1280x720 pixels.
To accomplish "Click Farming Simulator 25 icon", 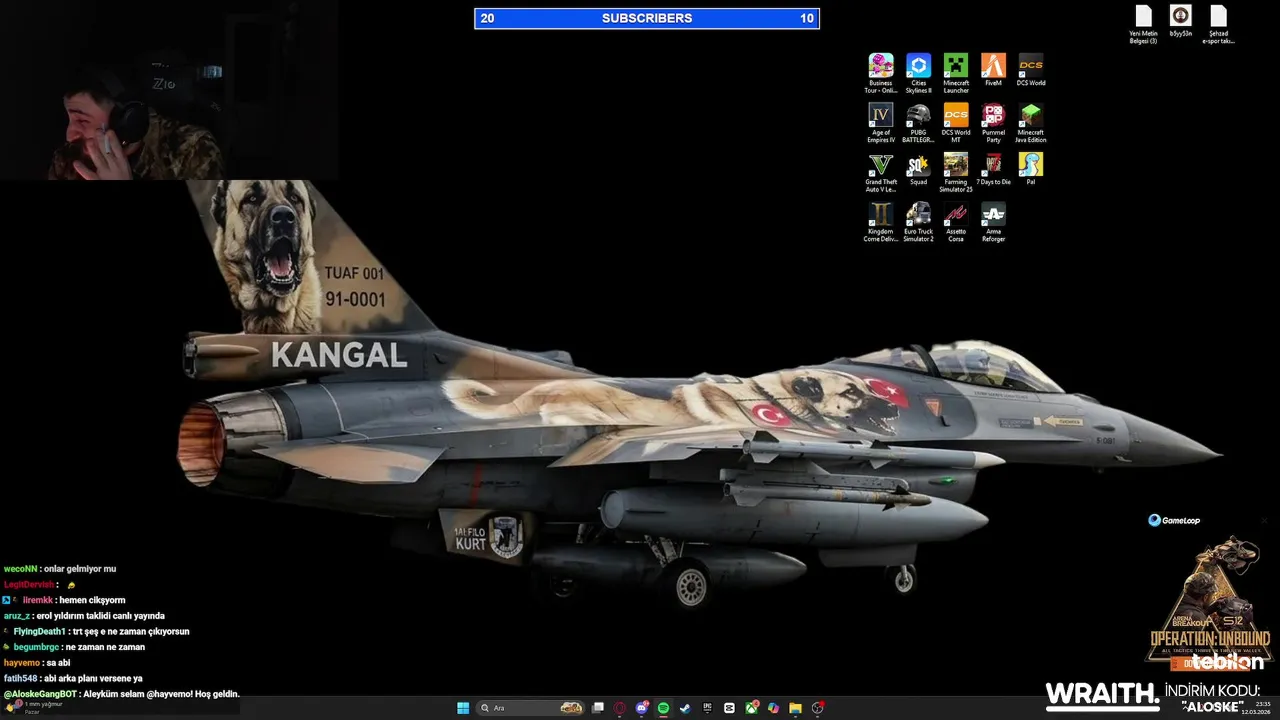I will click(956, 172).
